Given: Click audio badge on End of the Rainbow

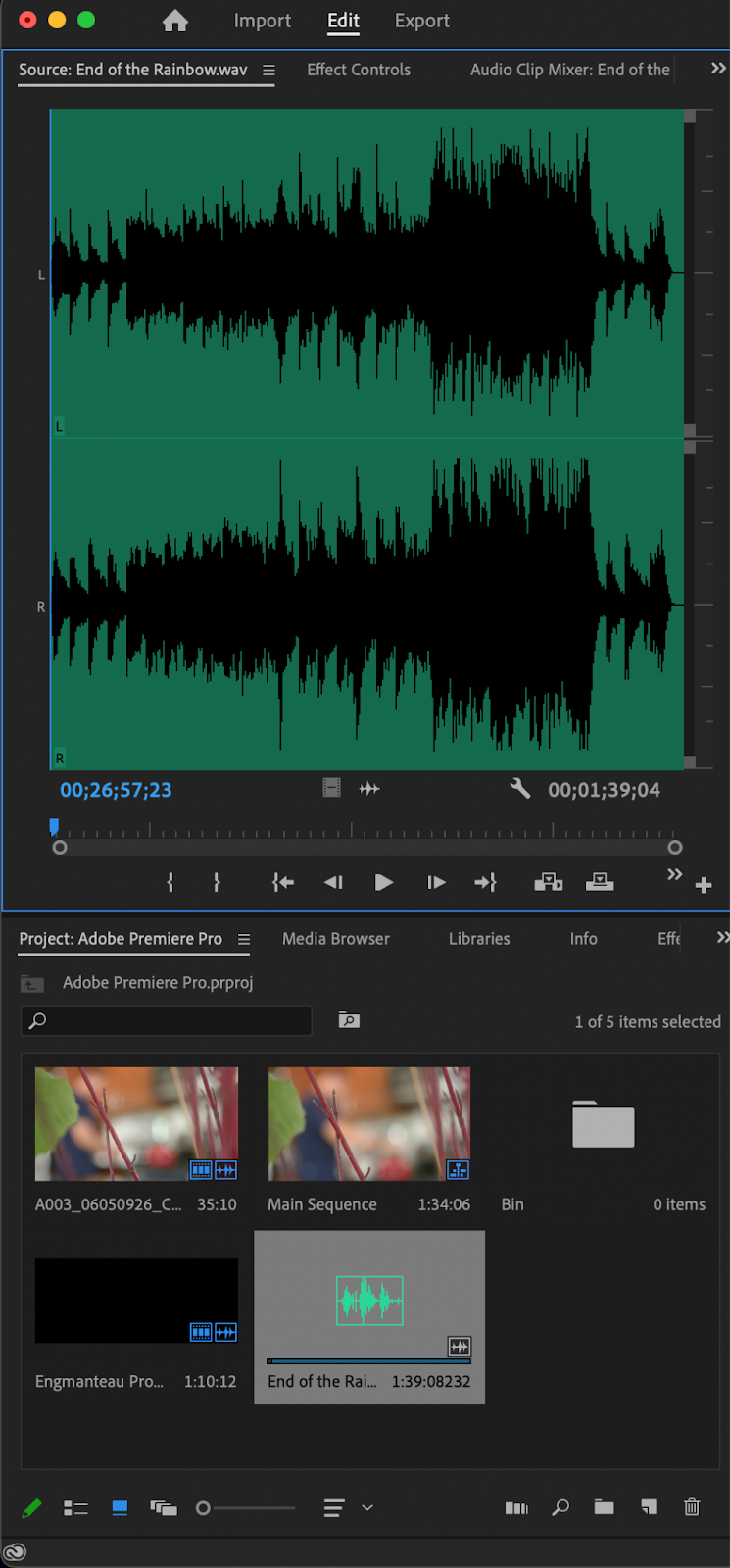Looking at the screenshot, I should pos(460,1347).
